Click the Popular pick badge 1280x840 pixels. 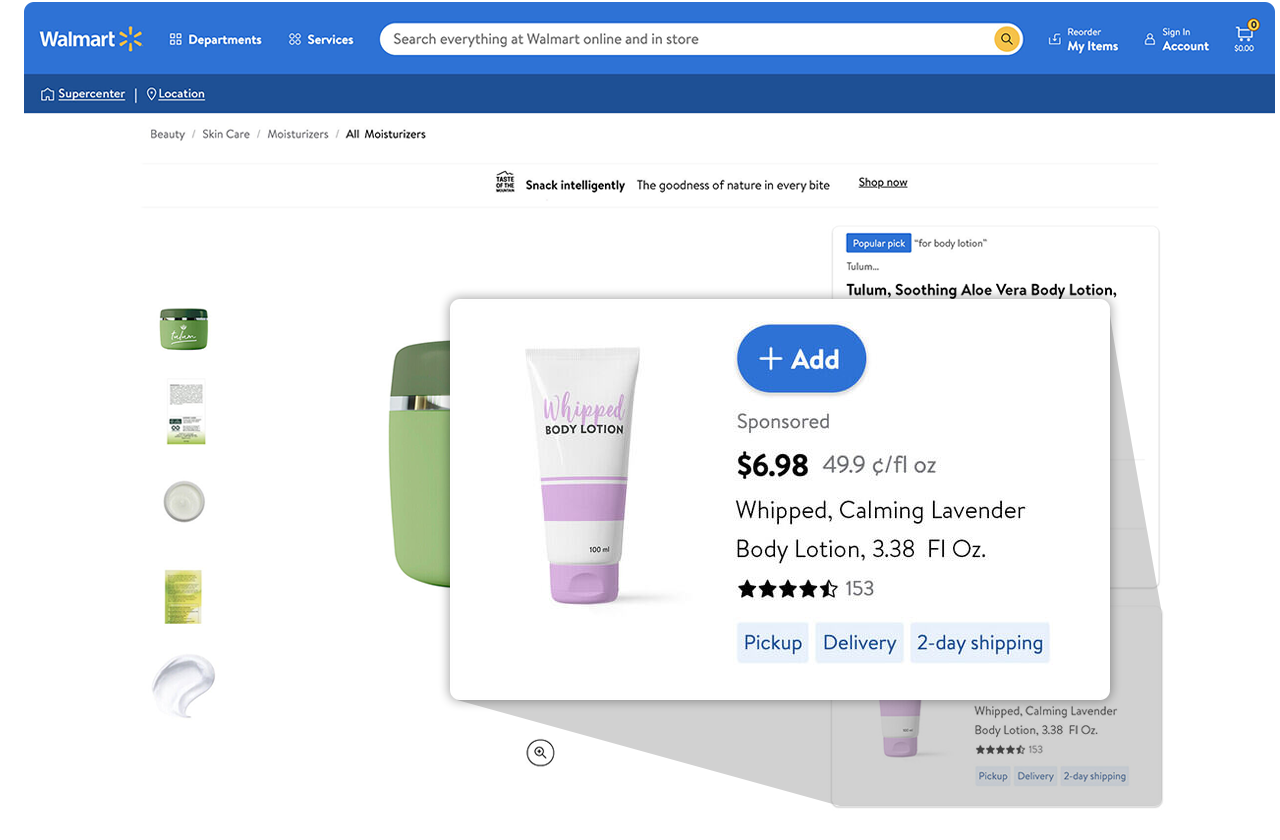879,243
